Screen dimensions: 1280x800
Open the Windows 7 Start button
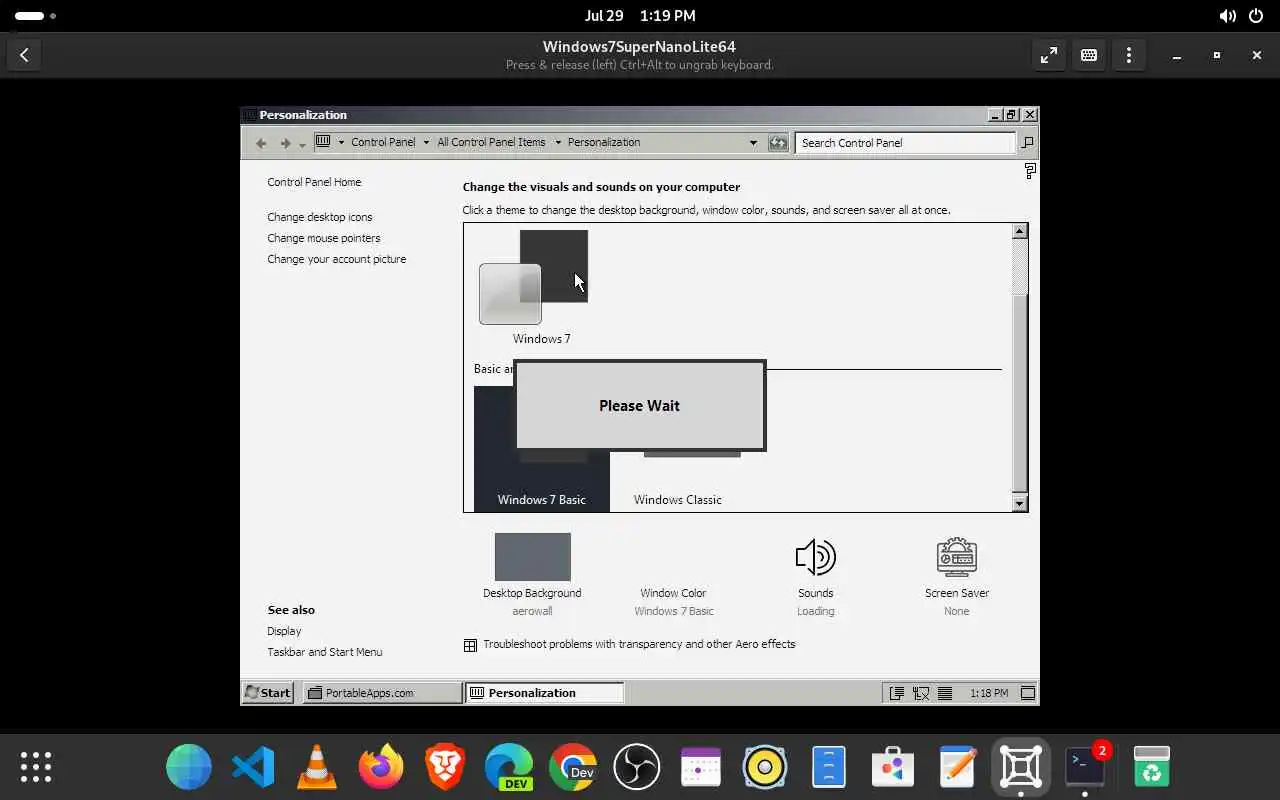tap(268, 692)
